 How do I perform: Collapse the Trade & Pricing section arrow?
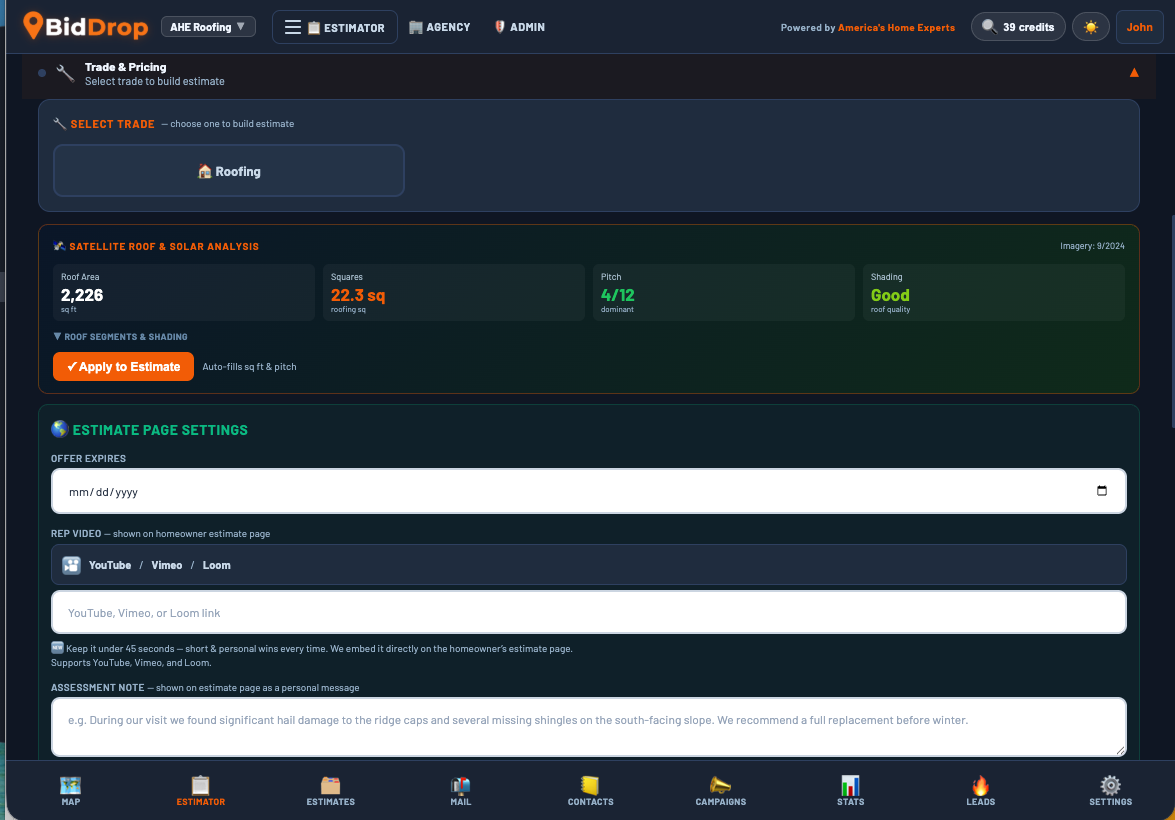pos(1134,73)
